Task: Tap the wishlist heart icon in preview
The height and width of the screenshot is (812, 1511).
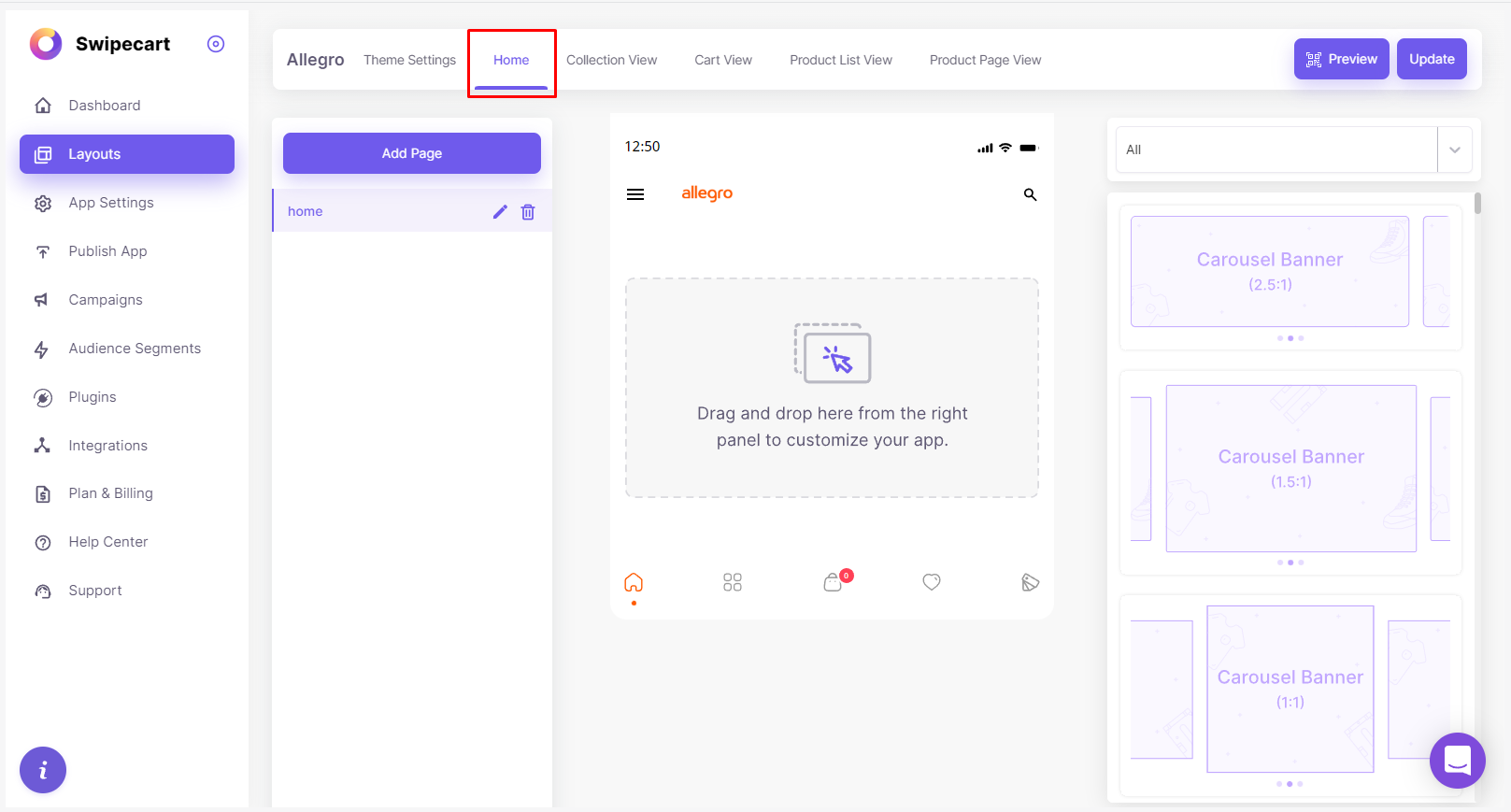Action: coord(932,582)
